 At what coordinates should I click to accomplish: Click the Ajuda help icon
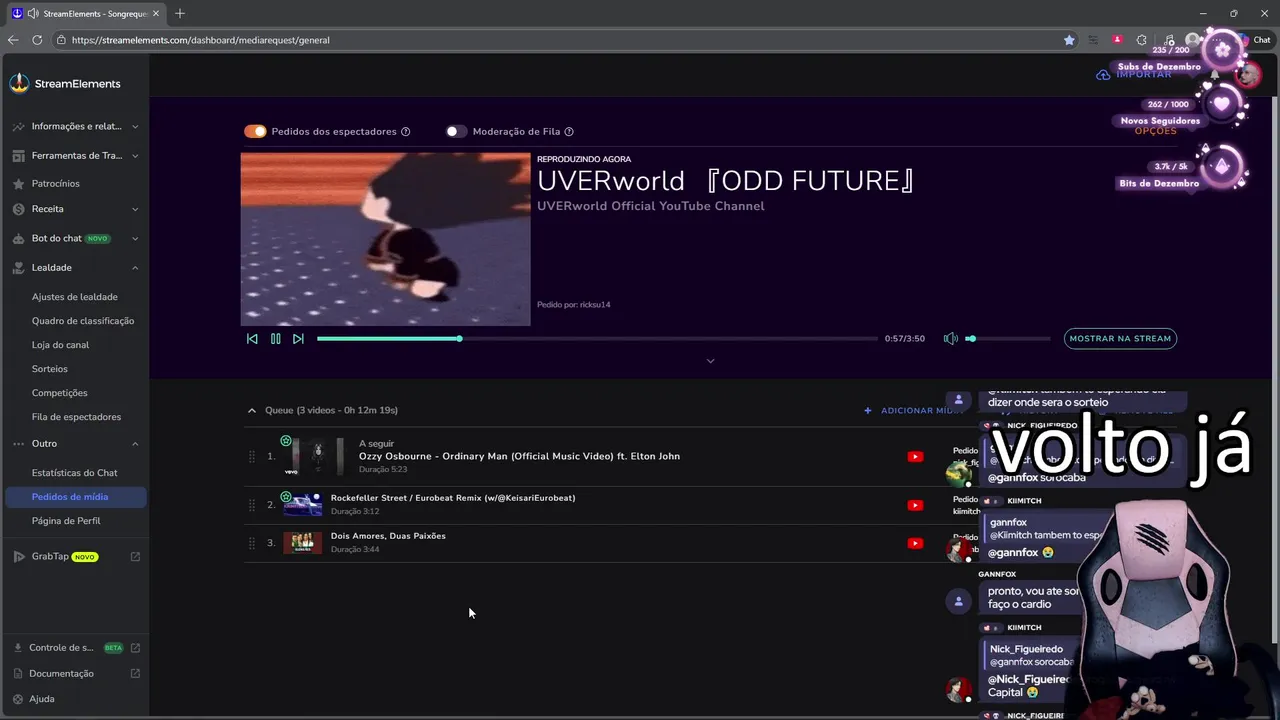coord(19,699)
